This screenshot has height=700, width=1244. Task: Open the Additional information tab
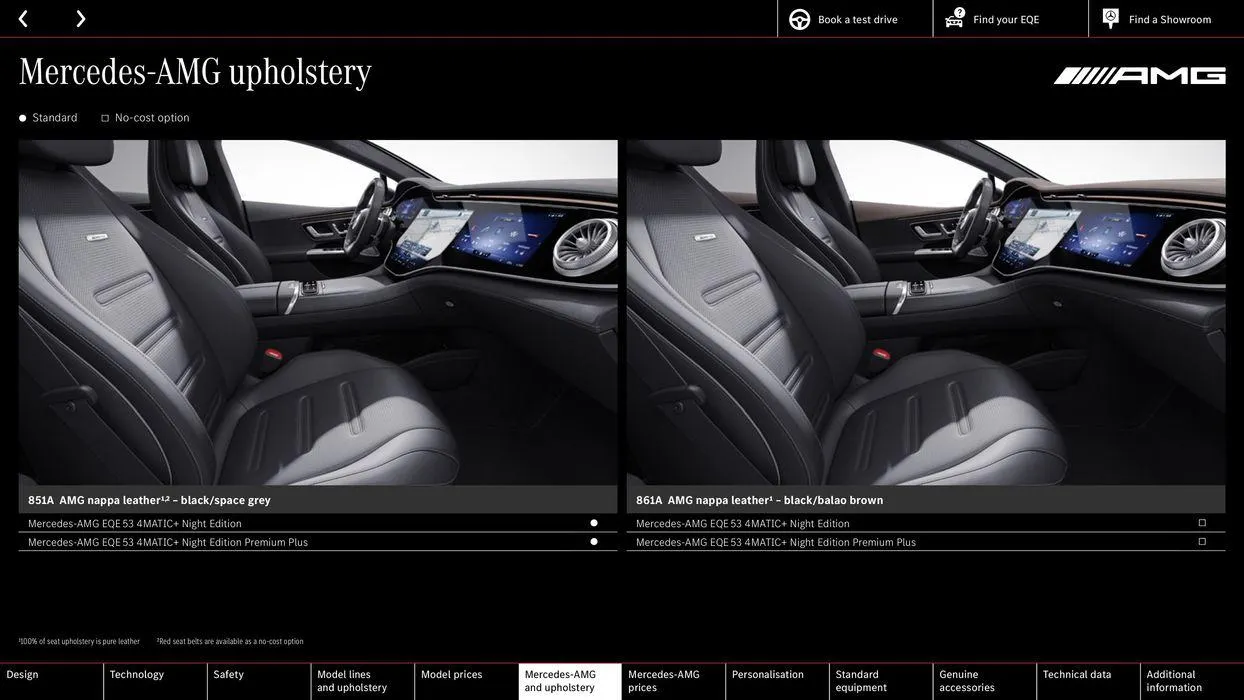pos(1192,682)
